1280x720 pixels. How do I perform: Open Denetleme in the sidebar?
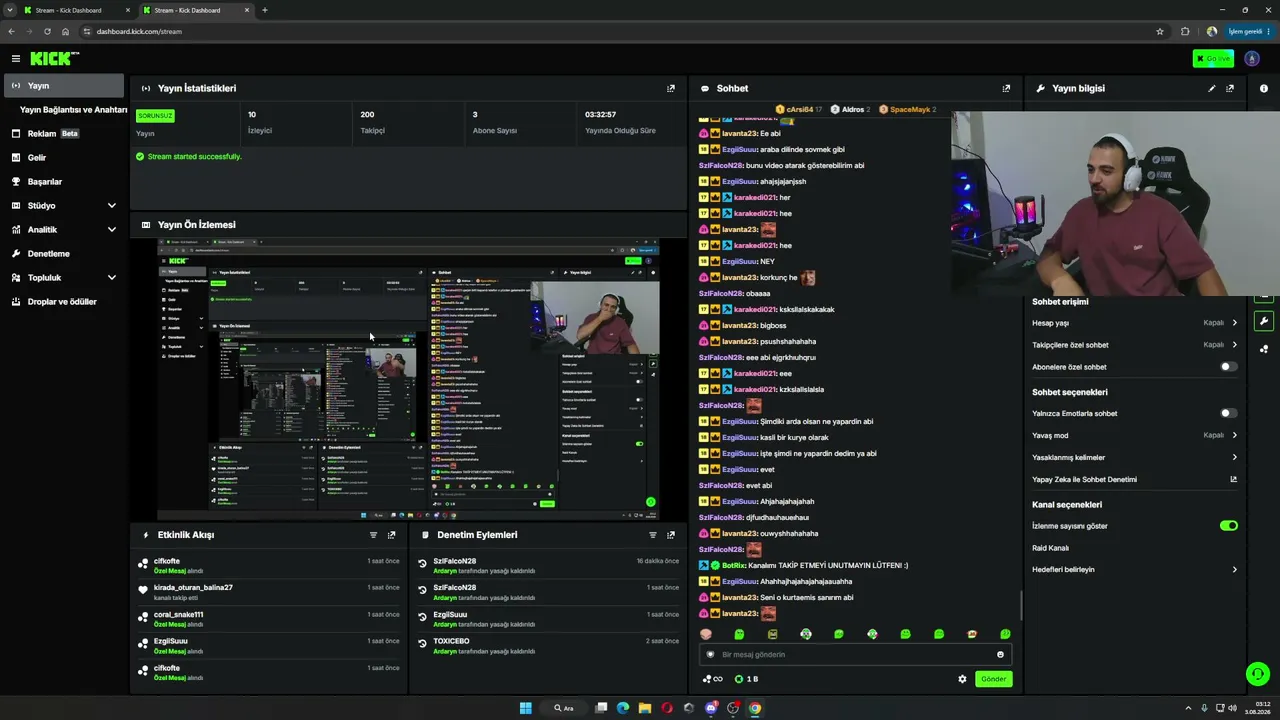coord(65,253)
